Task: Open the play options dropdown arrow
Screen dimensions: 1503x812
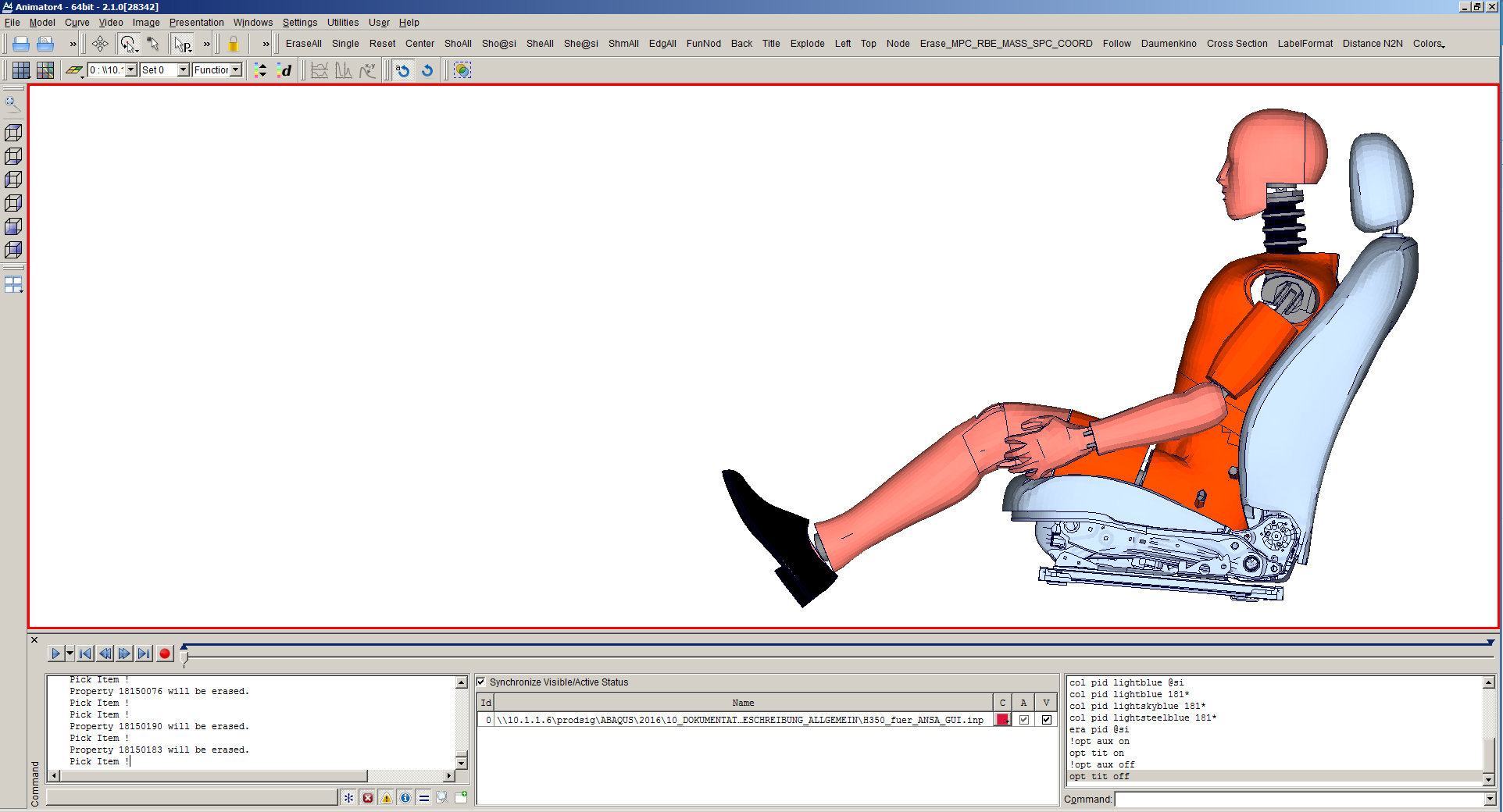Action: (70, 654)
